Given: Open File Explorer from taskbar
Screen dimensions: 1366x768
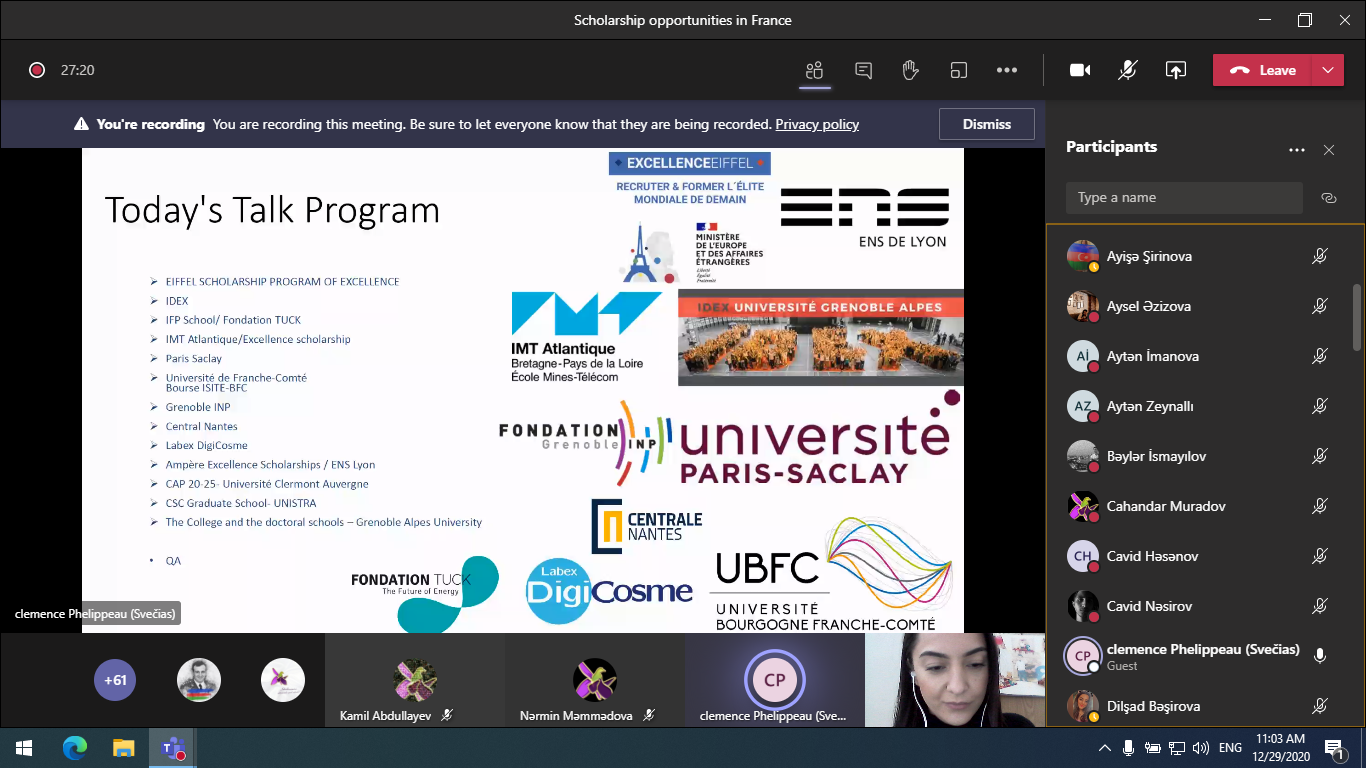Looking at the screenshot, I should (x=123, y=748).
